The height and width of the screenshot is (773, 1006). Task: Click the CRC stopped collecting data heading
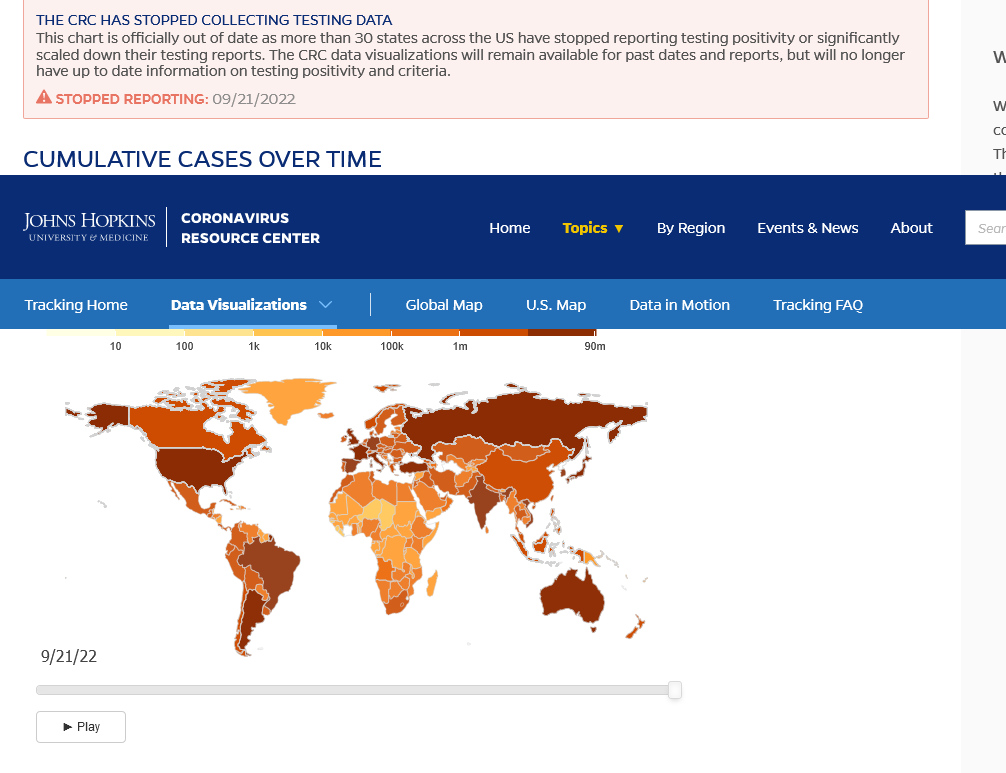214,20
